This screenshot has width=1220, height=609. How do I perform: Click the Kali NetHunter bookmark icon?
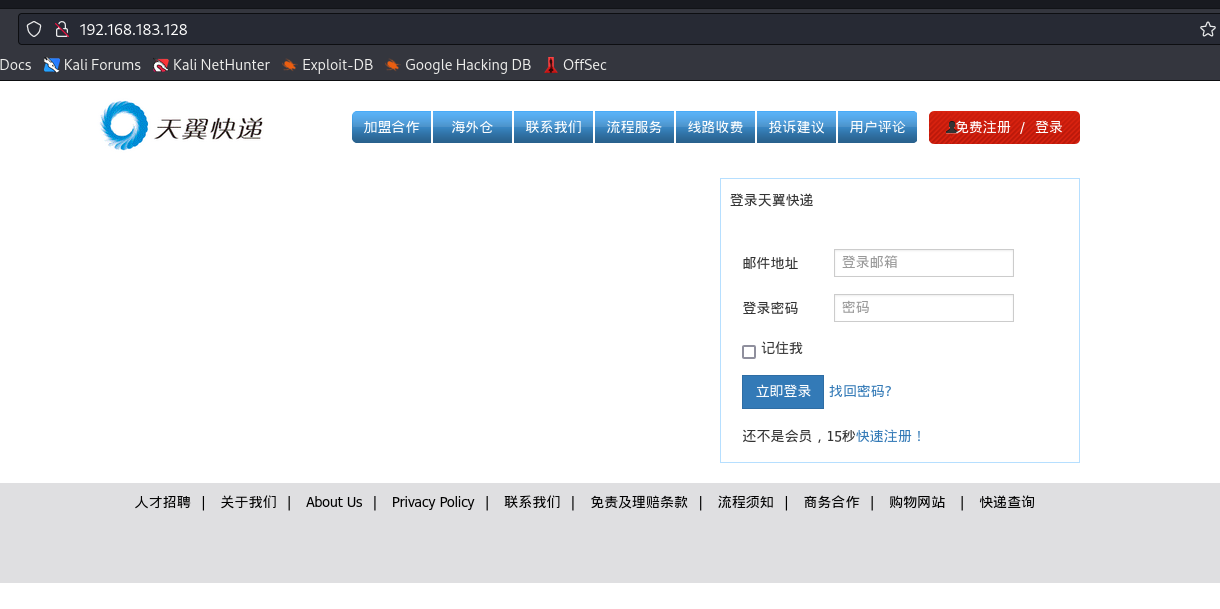(161, 65)
